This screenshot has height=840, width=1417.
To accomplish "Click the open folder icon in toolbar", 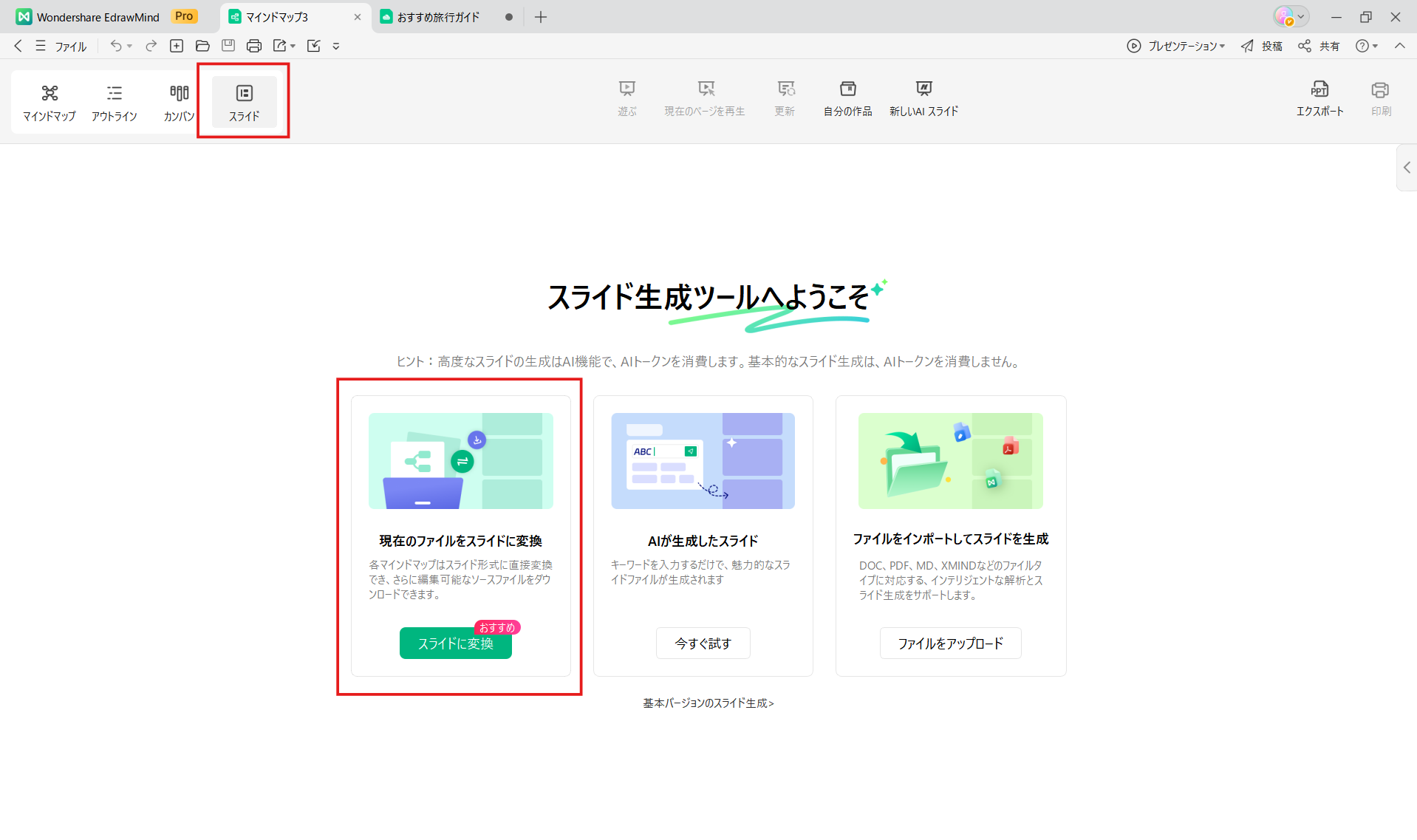I will click(x=202, y=46).
